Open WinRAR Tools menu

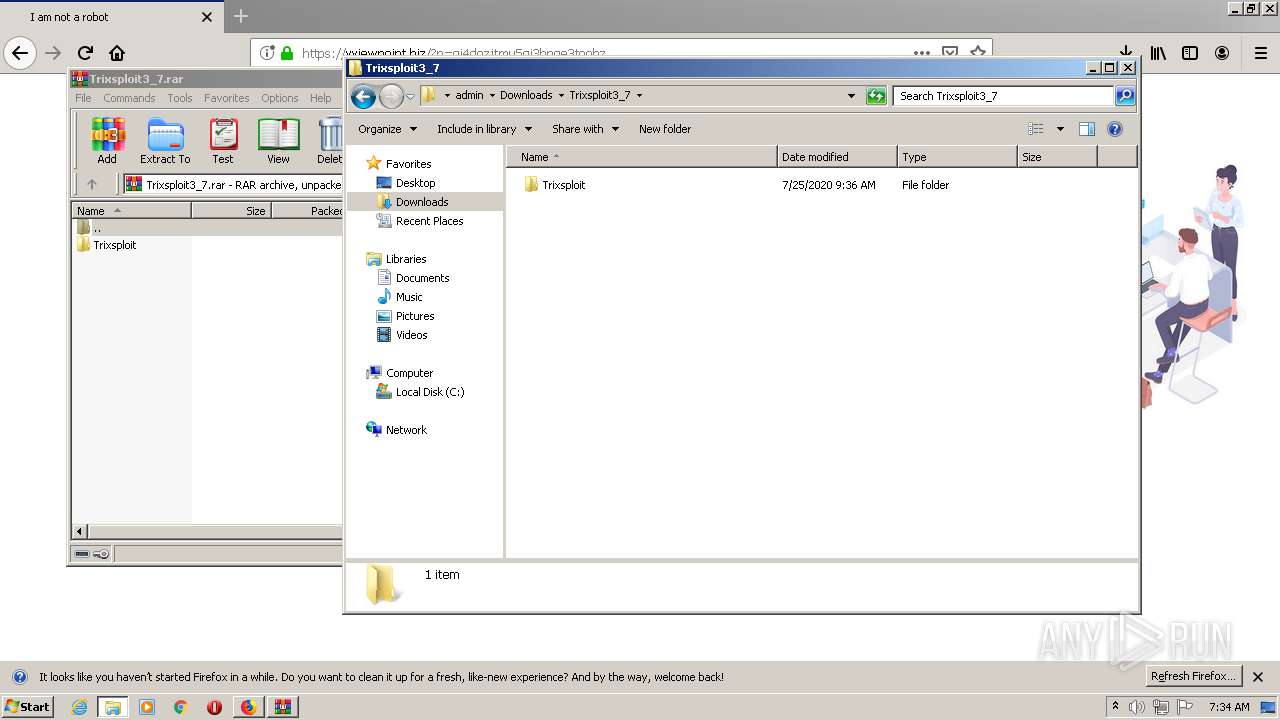[180, 98]
